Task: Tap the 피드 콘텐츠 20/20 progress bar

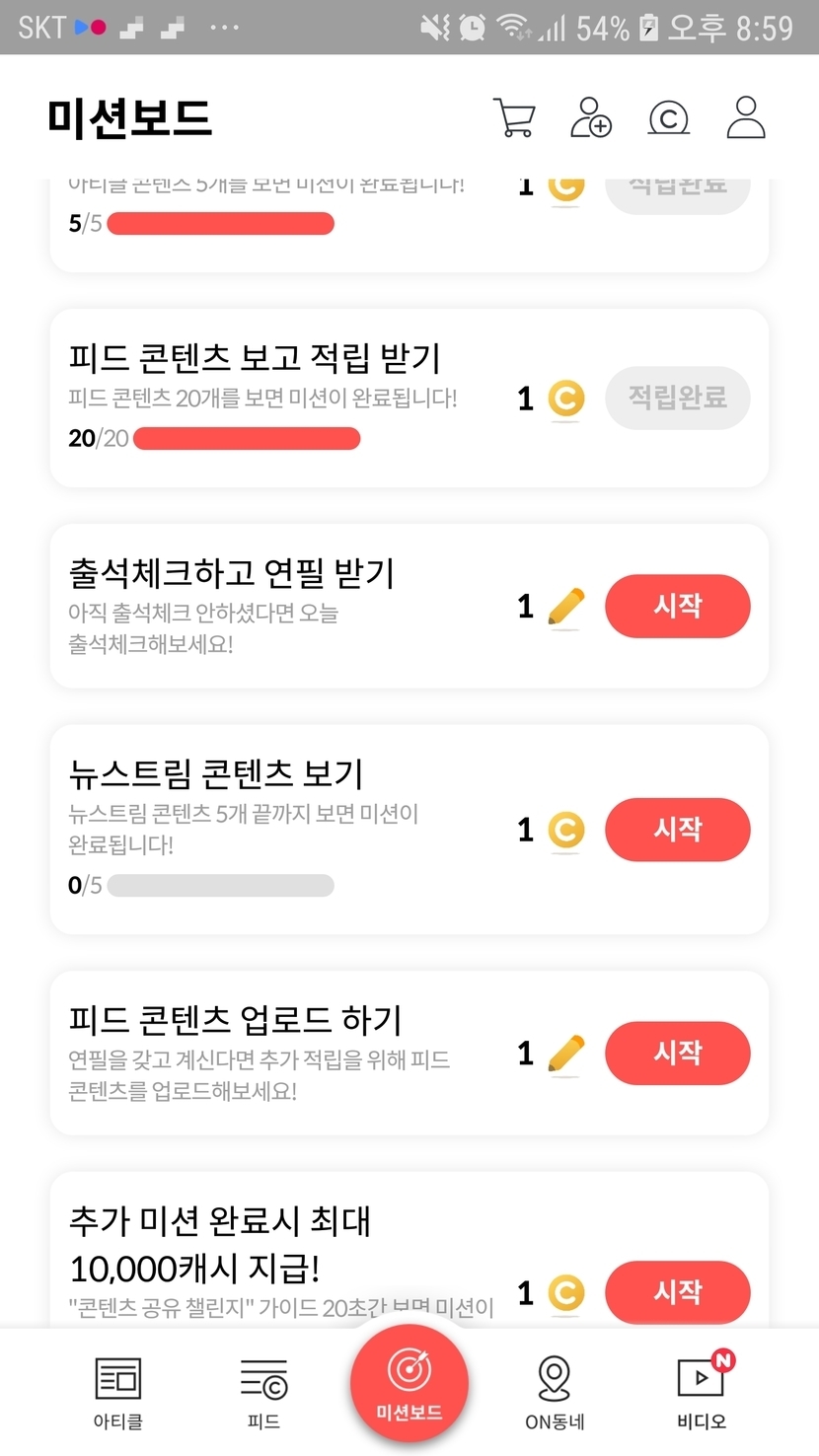Action: click(246, 439)
